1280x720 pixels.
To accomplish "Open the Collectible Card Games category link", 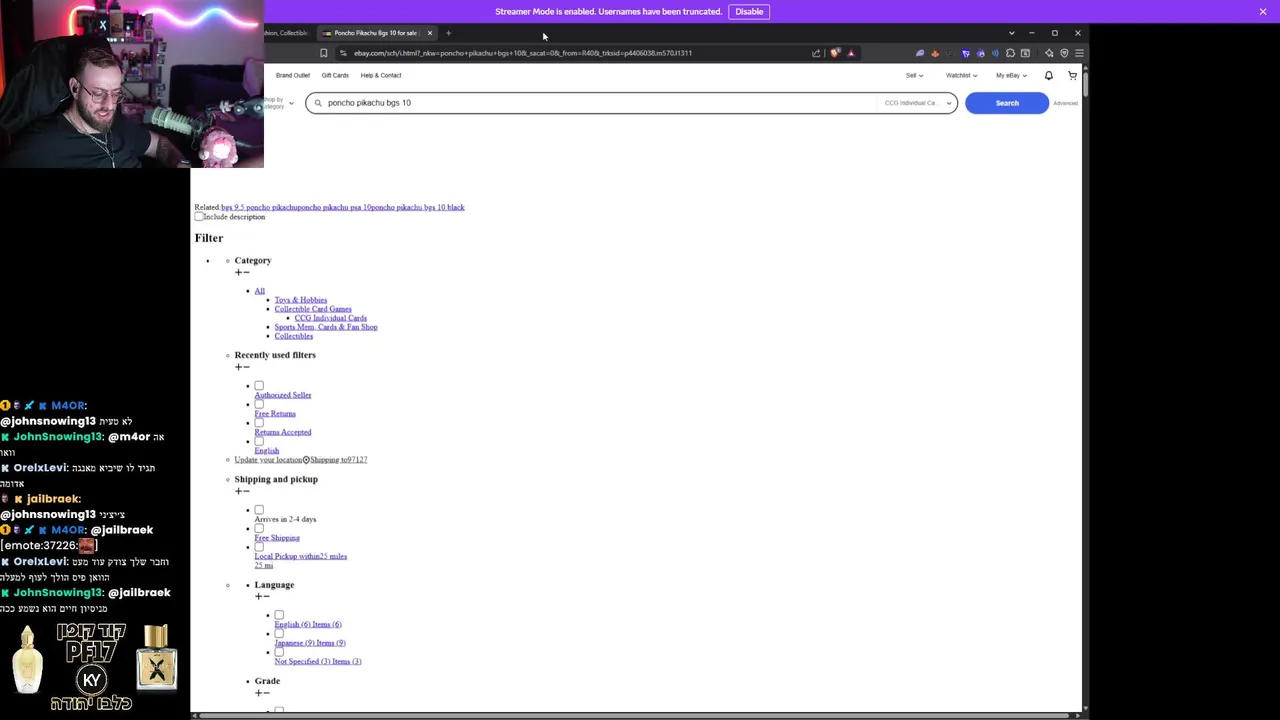I will [313, 309].
